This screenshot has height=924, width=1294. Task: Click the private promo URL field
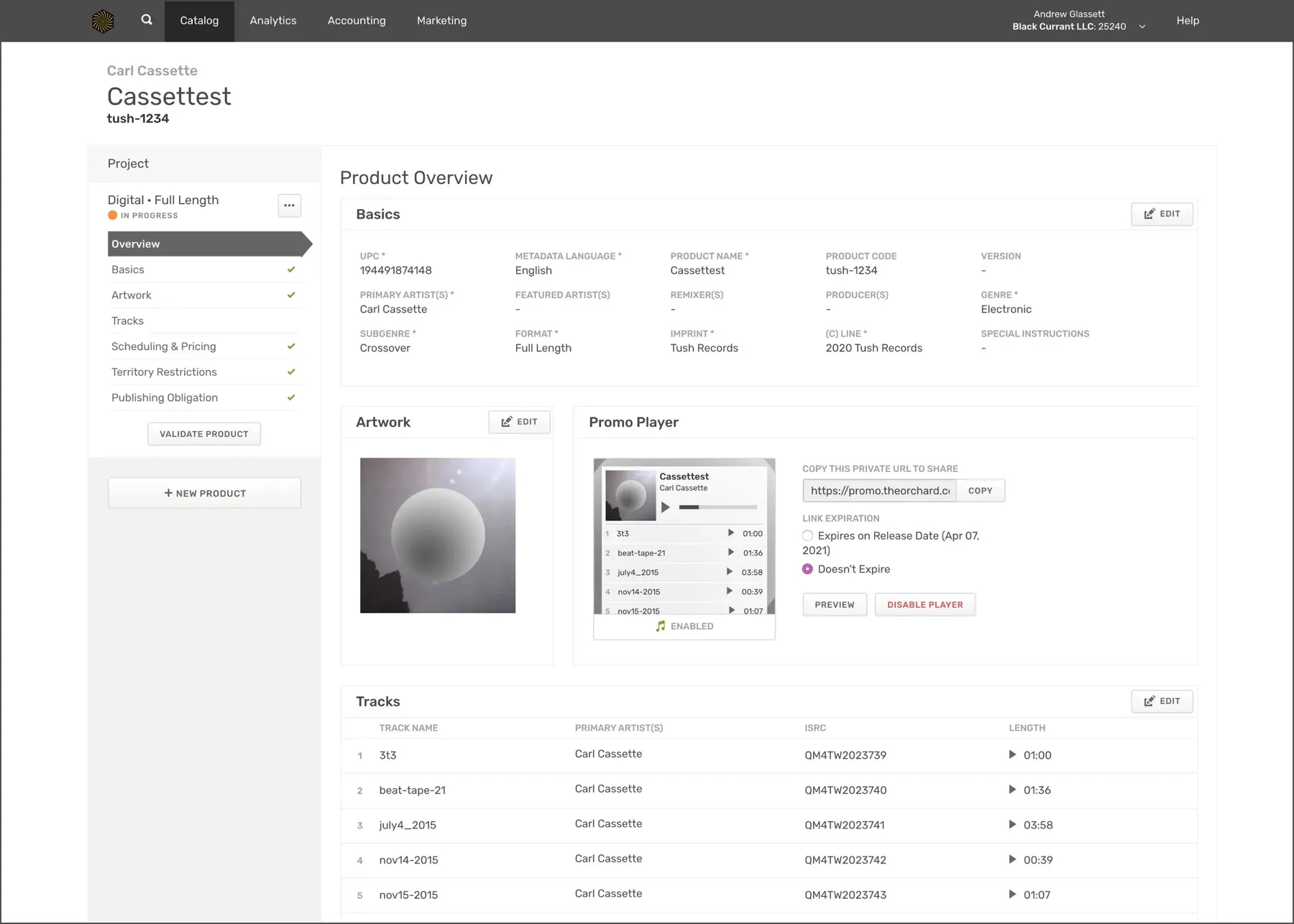880,491
